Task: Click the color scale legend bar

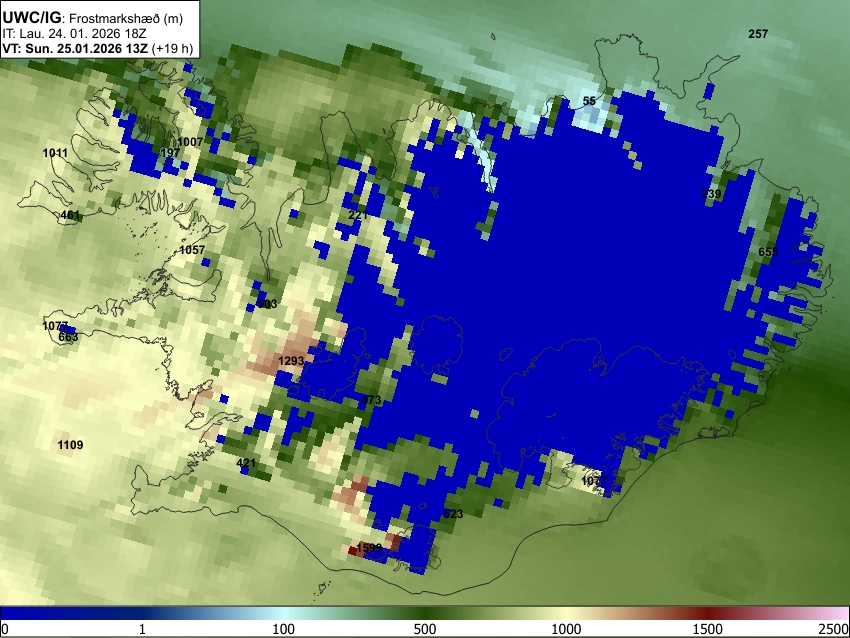Action: click(x=425, y=613)
